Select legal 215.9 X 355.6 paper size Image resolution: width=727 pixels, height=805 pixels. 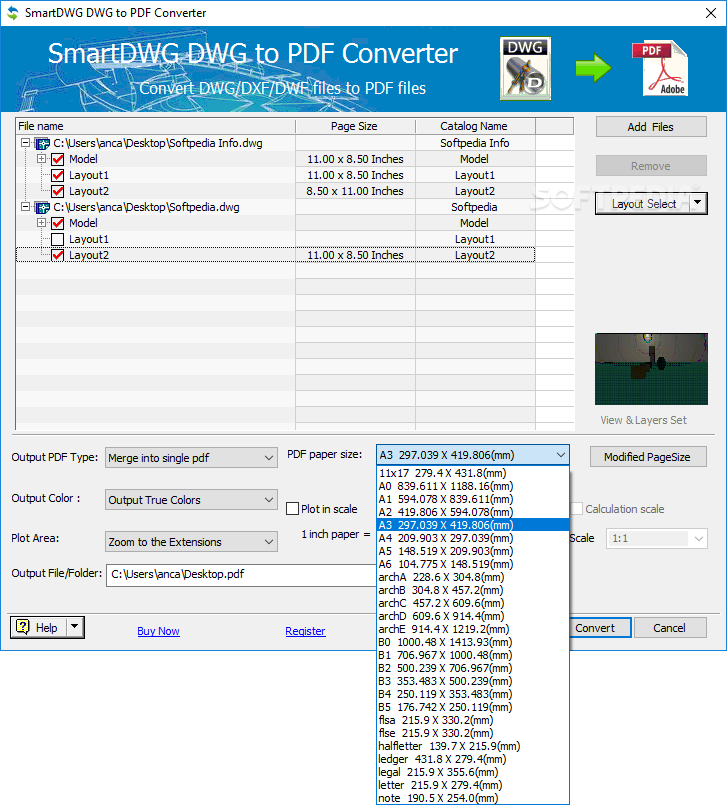(473, 772)
